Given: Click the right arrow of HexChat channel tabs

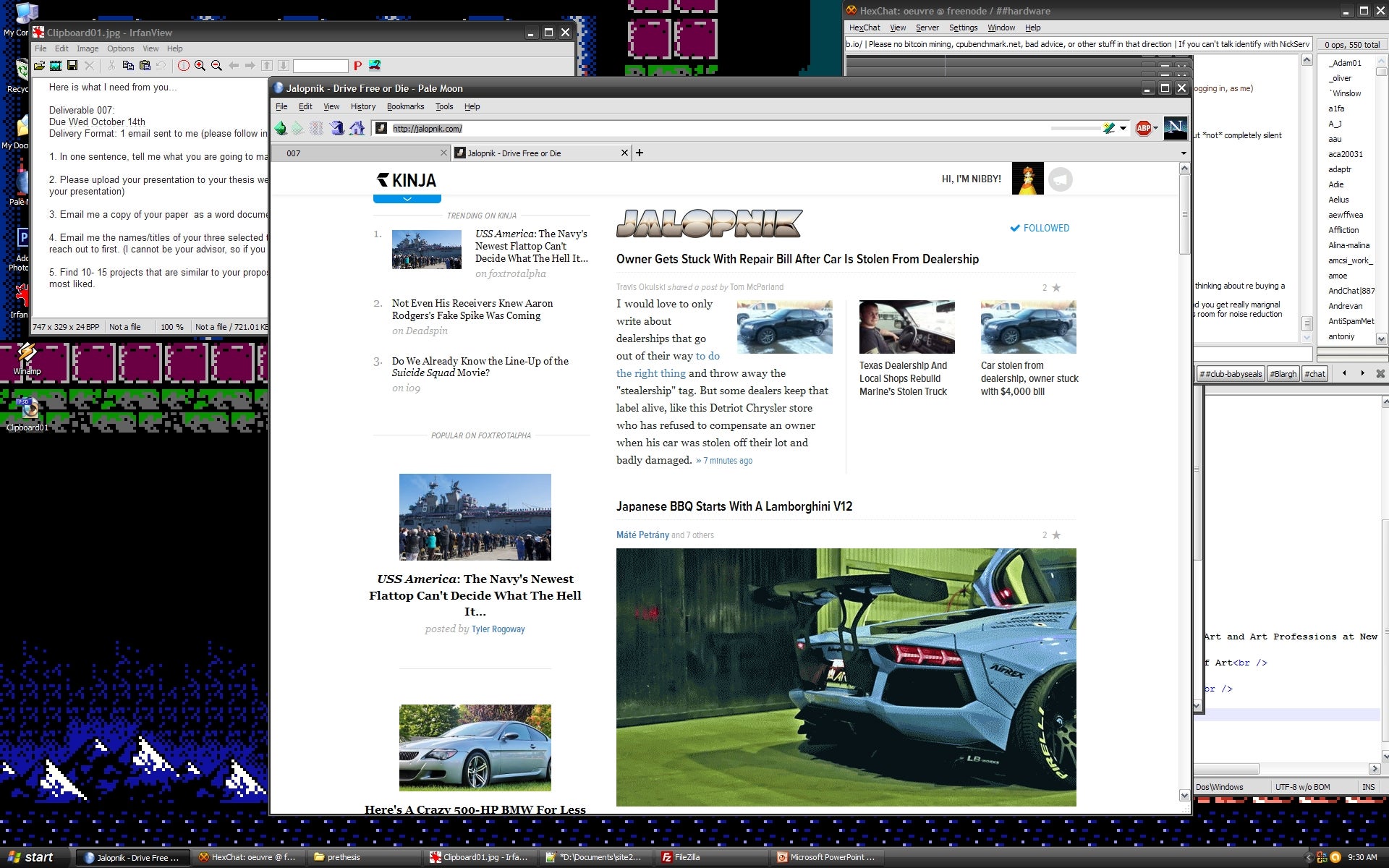Looking at the screenshot, I should pyautogui.click(x=1362, y=373).
